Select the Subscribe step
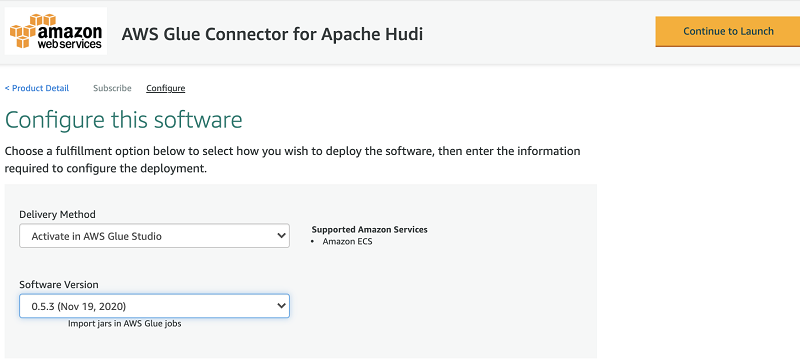800x362 pixels. [112, 88]
